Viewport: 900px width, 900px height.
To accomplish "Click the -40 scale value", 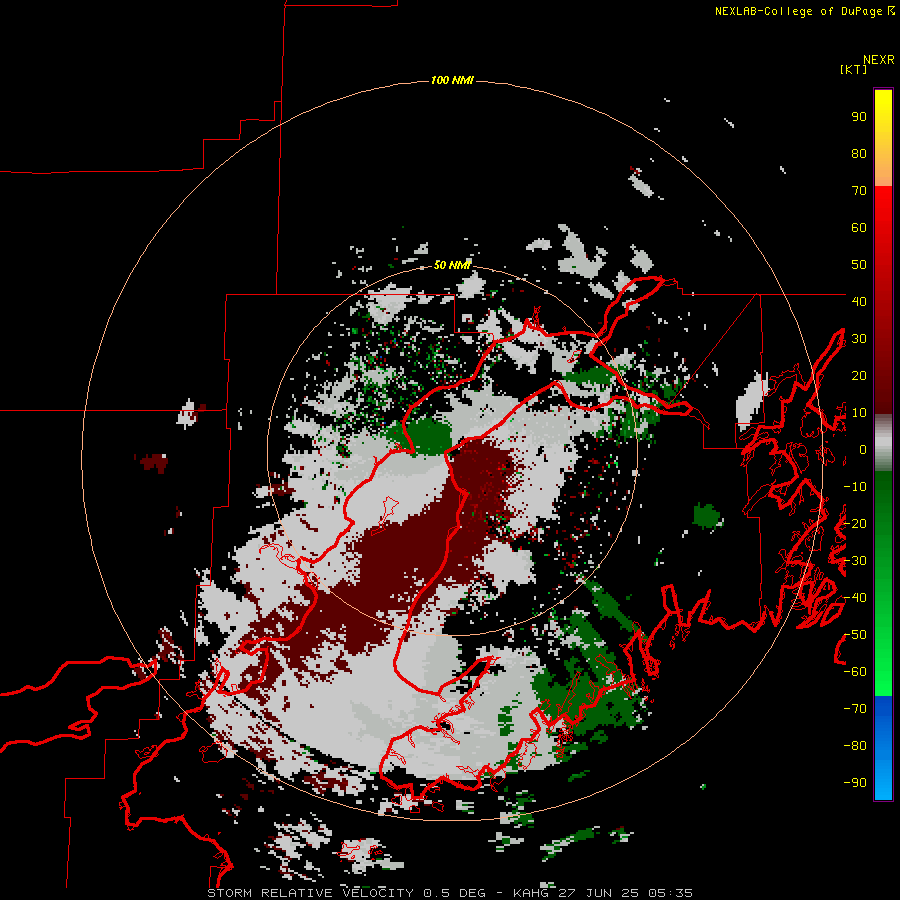I will click(x=855, y=598).
